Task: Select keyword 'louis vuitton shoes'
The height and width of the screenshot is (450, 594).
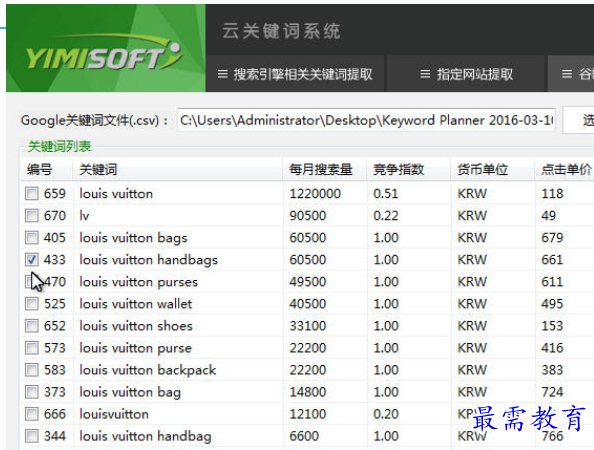Action: tap(136, 326)
